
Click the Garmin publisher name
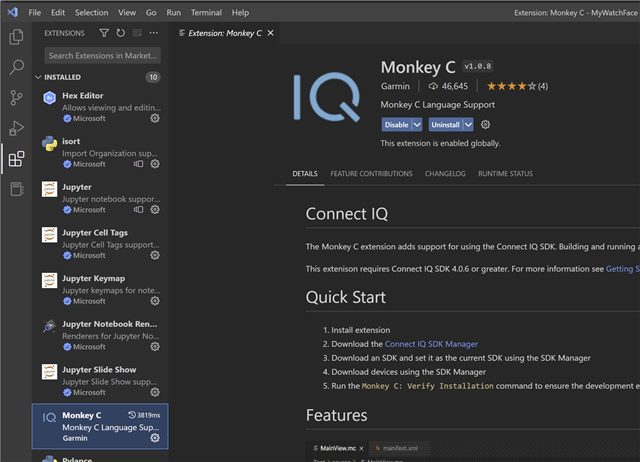(x=395, y=86)
